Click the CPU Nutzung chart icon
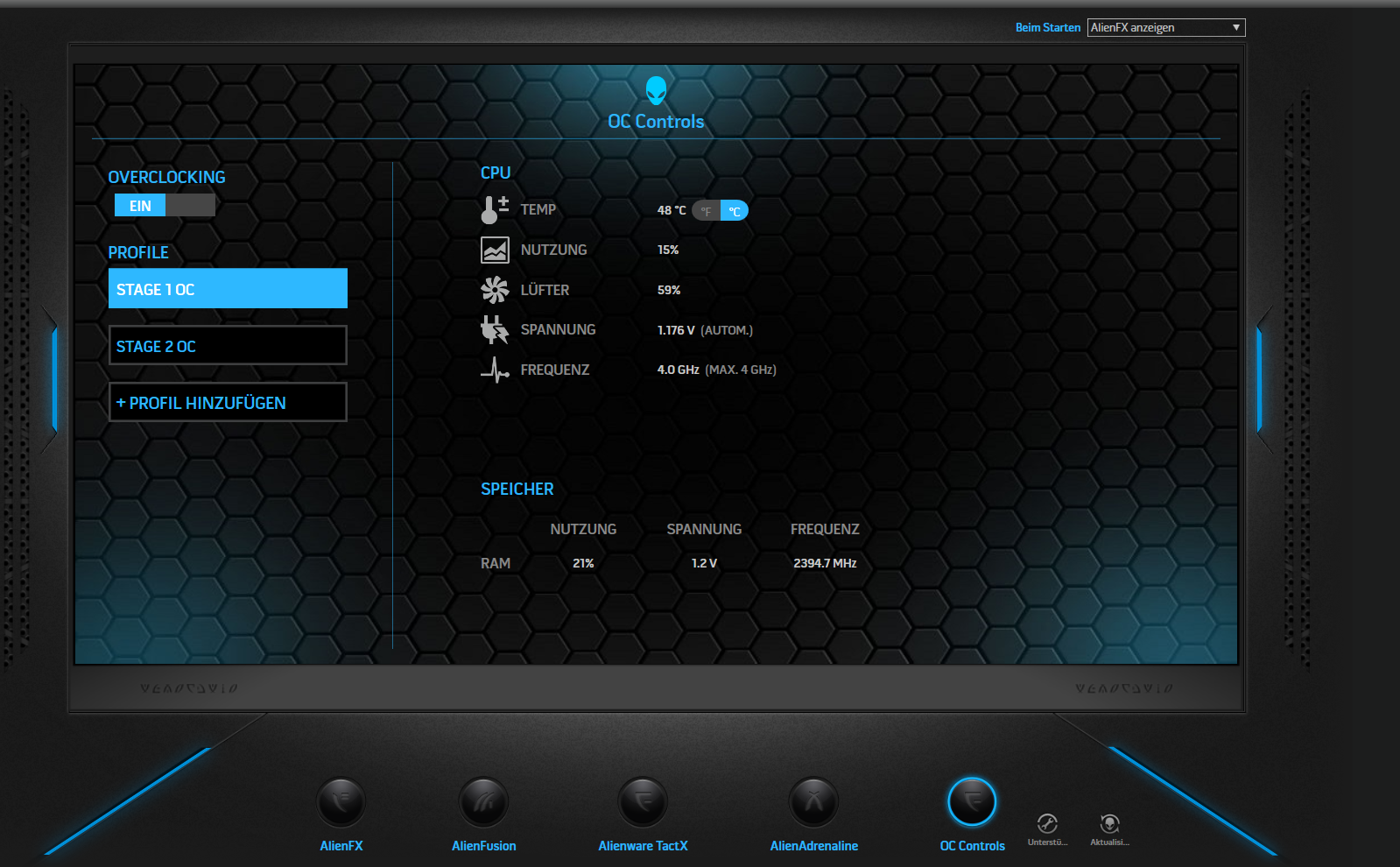This screenshot has width=1400, height=867. [495, 250]
